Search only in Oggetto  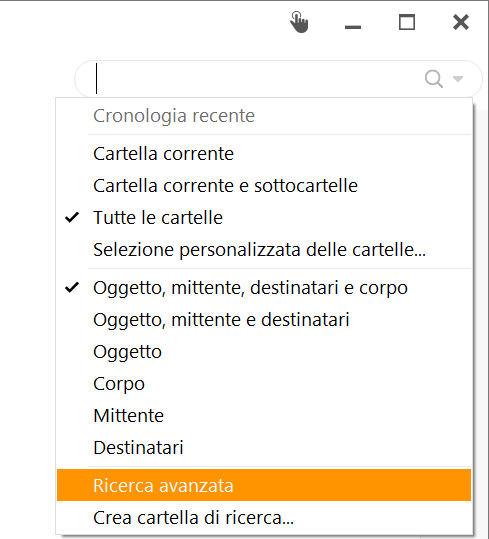coord(264,352)
